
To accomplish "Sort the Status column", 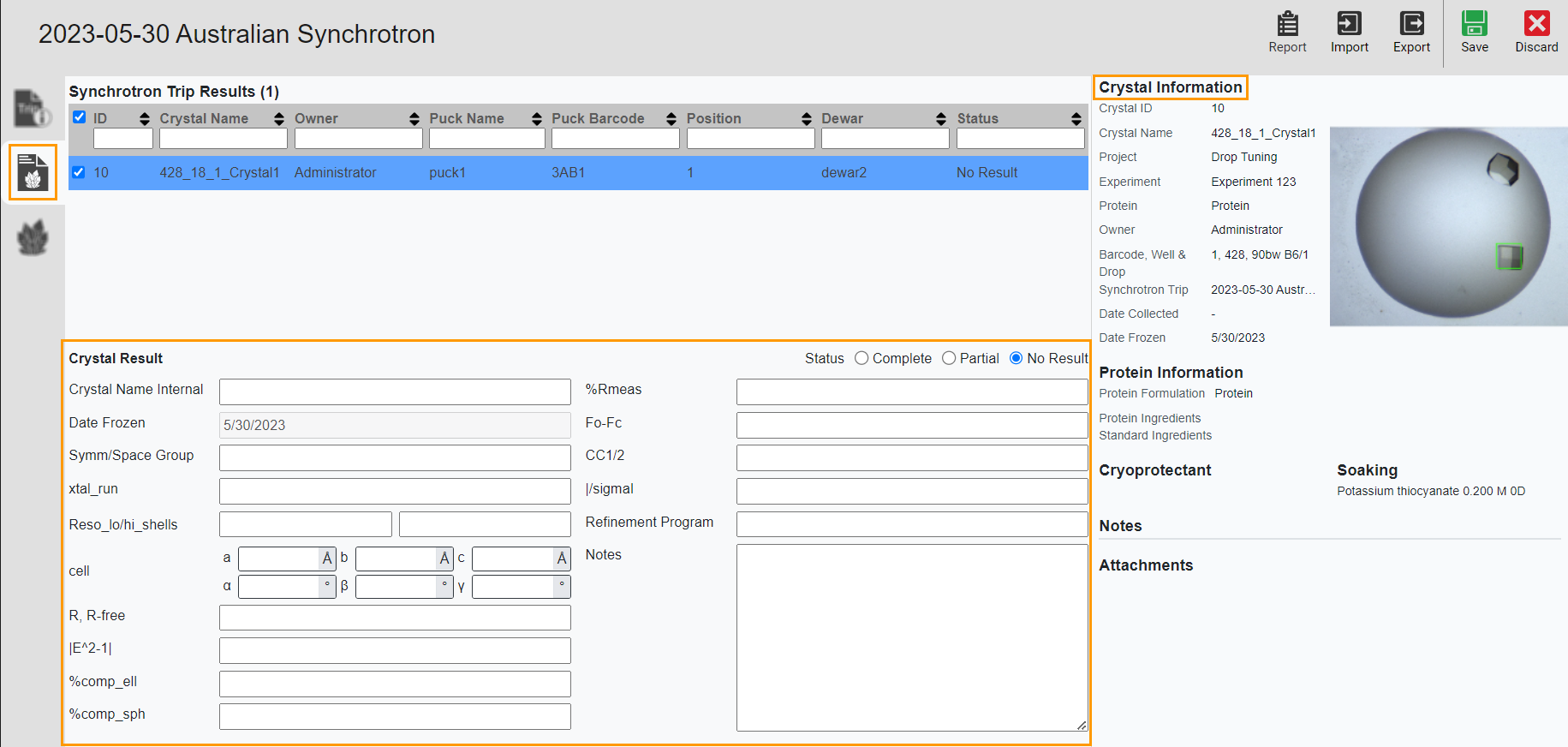I will (x=1076, y=119).
